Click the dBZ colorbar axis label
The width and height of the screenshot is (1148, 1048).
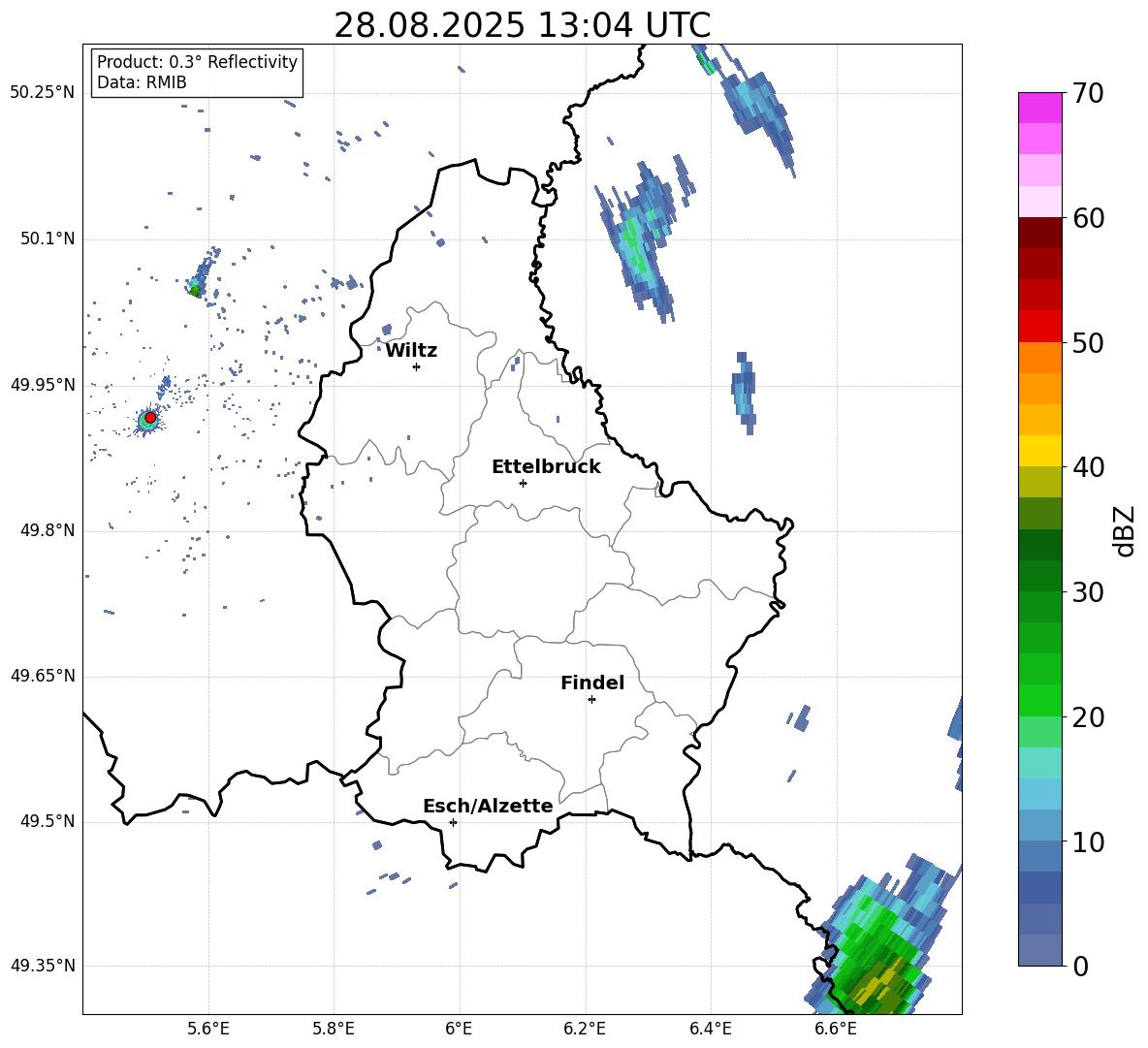click(1124, 530)
